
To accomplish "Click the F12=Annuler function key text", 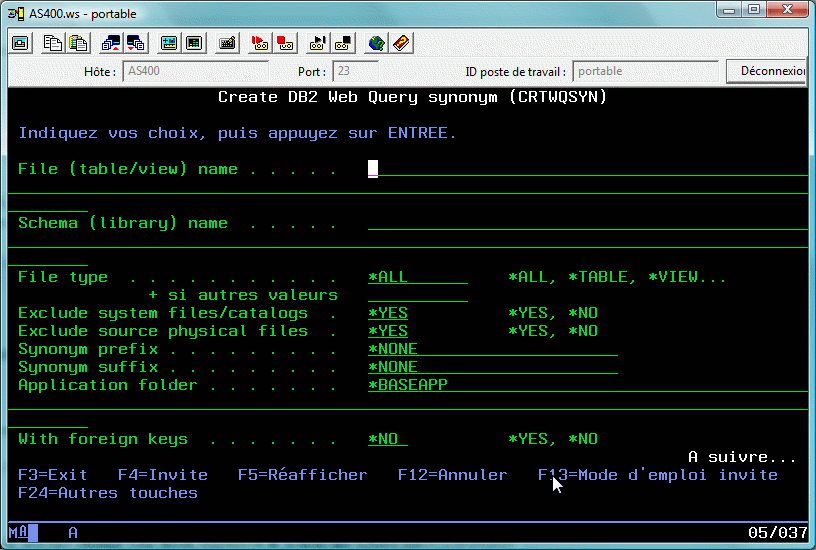I will click(452, 475).
